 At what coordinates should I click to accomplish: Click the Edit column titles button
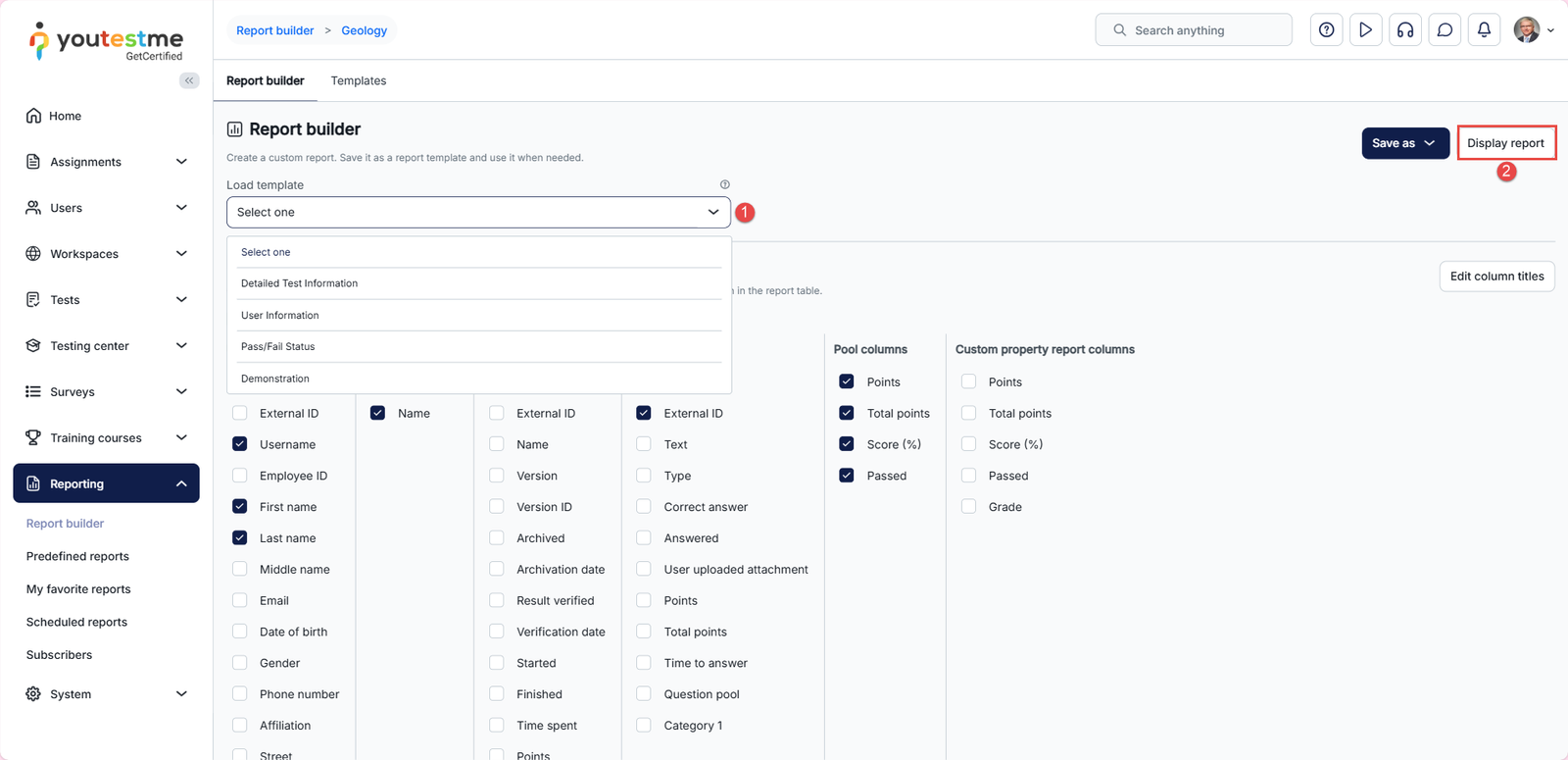1496,277
